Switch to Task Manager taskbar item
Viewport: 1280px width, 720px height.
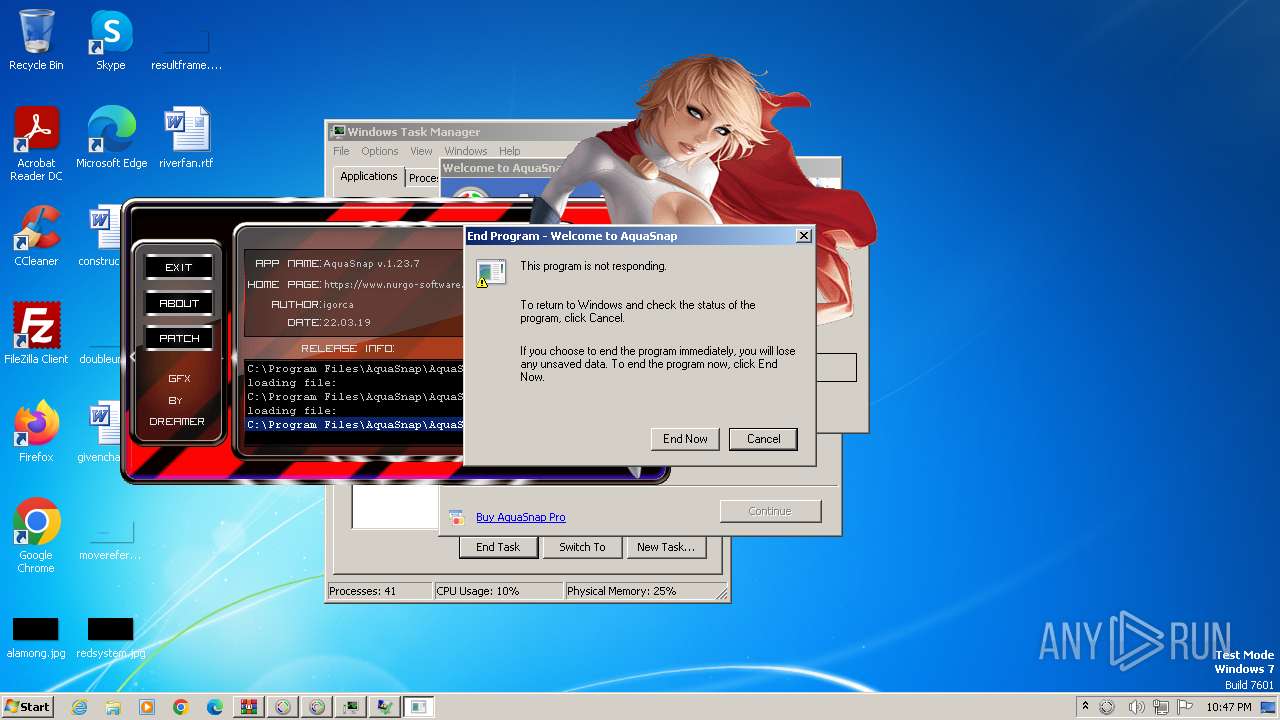point(351,707)
